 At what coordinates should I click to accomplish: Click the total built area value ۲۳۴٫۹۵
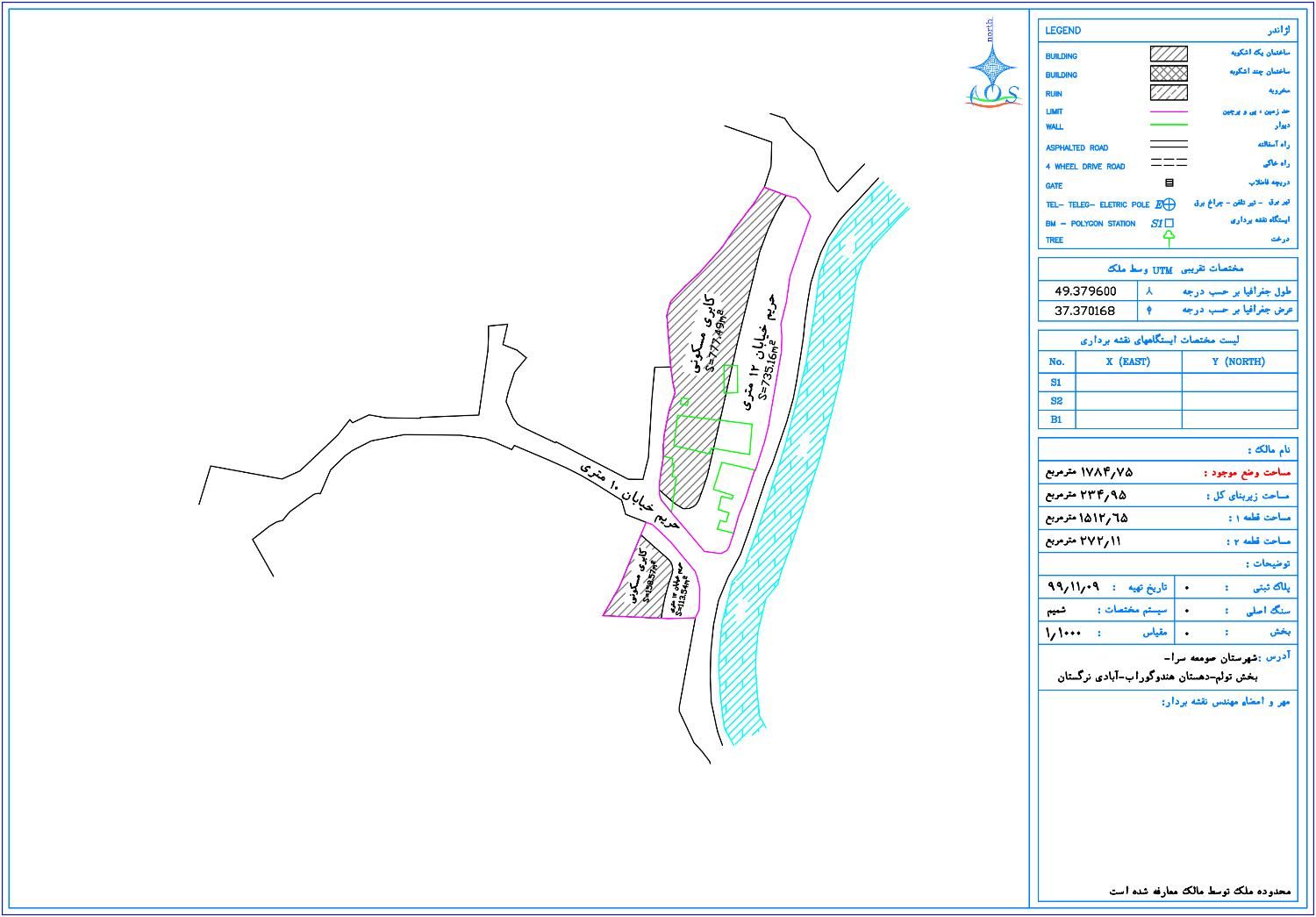1103,495
